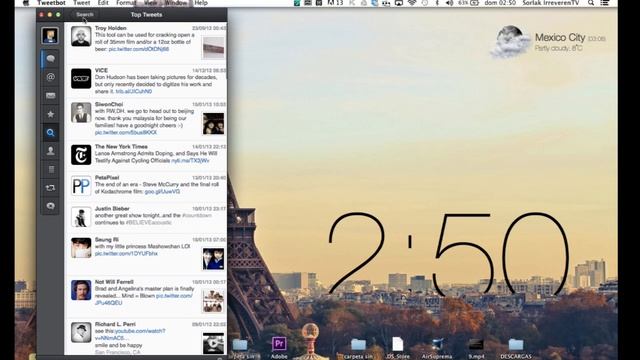Select the .DS_Store file on desktop
The height and width of the screenshot is (360, 640).
(x=398, y=344)
